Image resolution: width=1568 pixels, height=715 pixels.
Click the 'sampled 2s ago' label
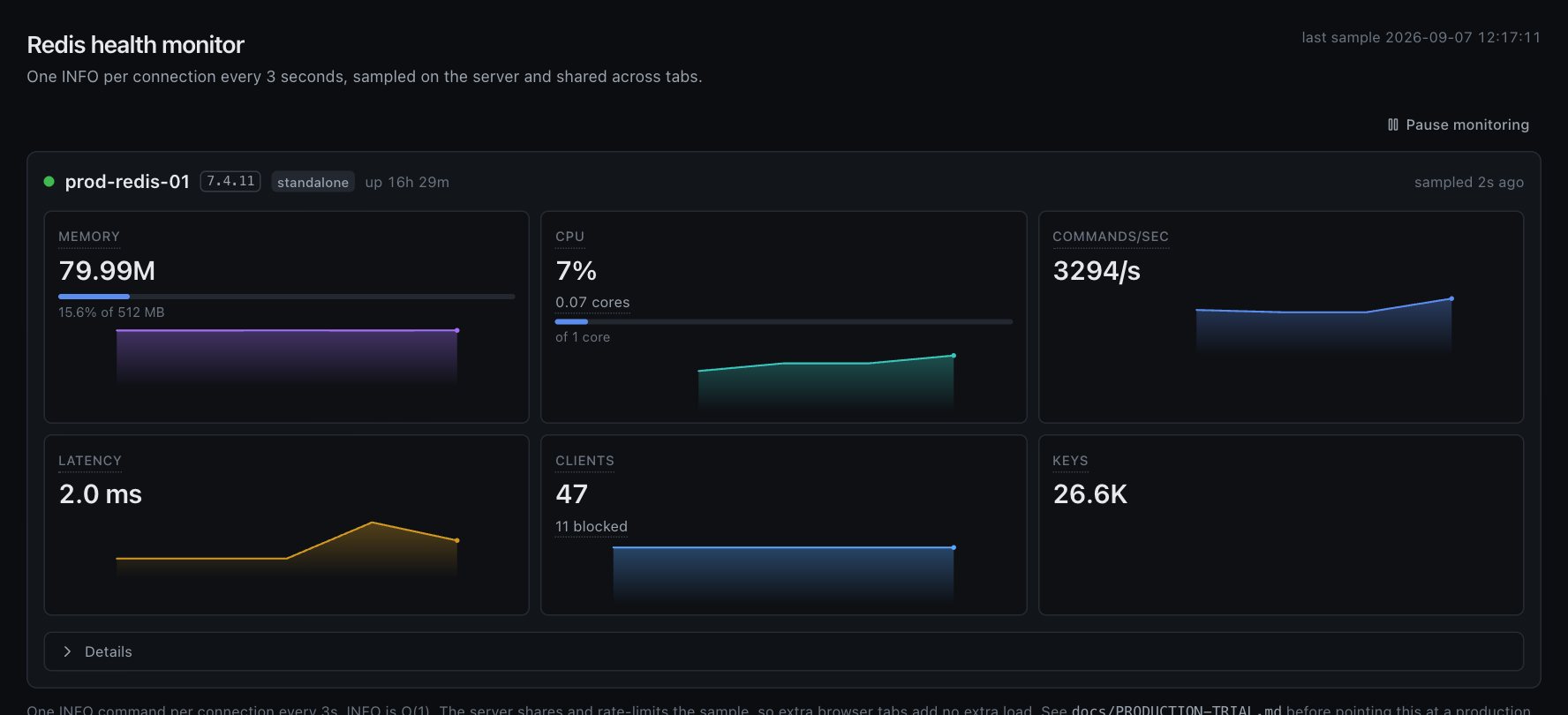pos(1469,182)
